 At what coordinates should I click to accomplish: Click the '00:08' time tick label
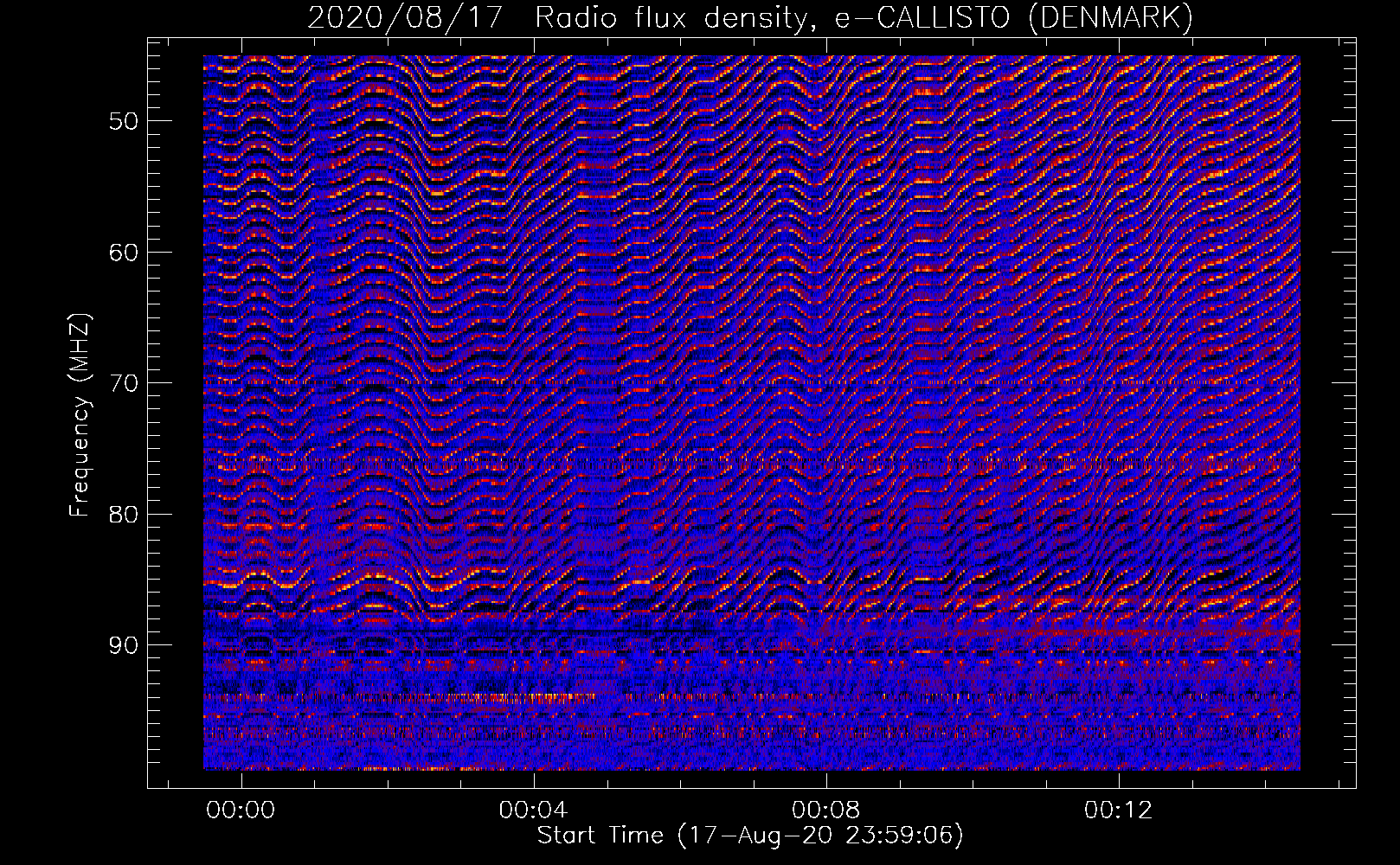826,810
